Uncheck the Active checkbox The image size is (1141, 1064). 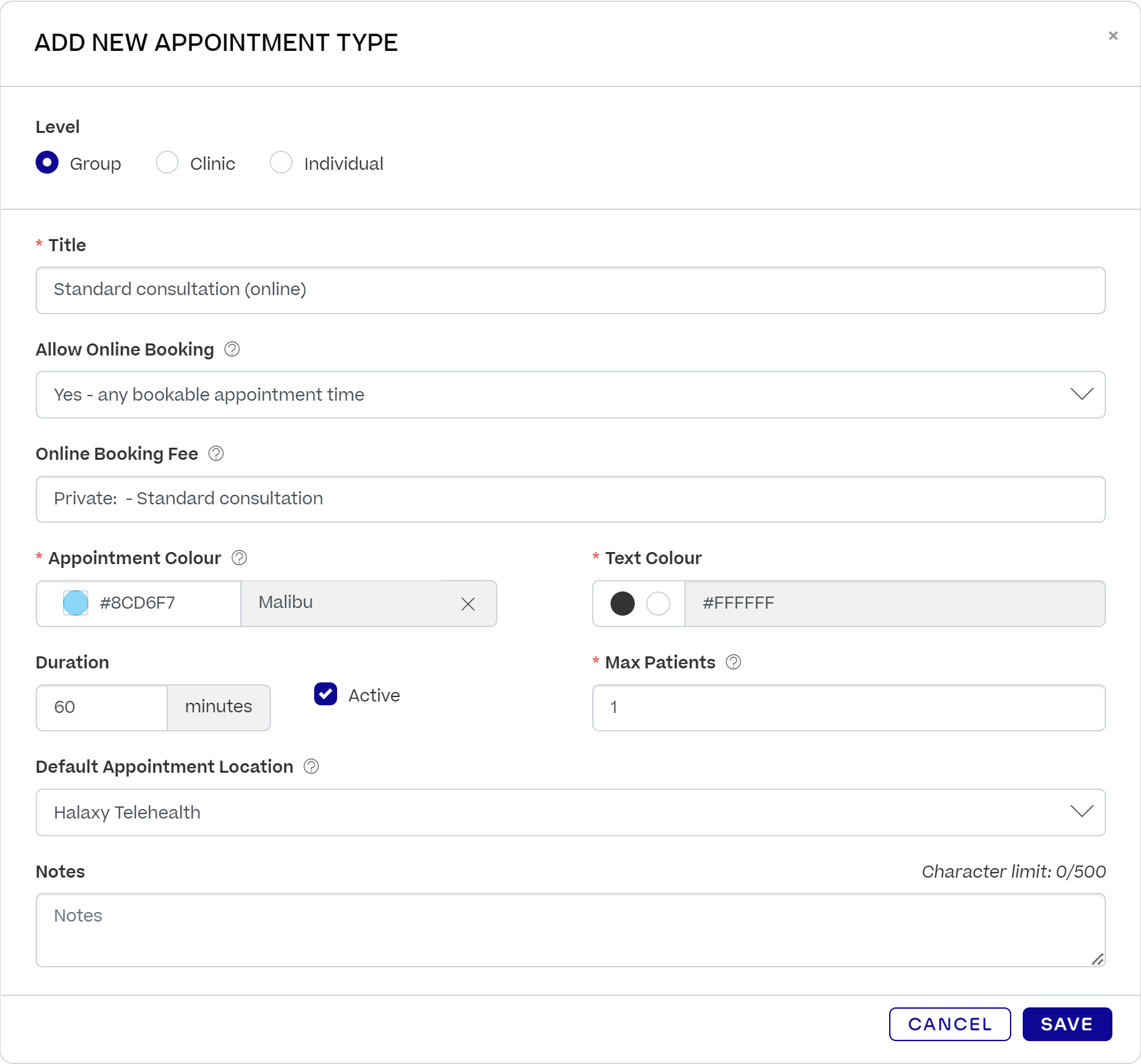coord(326,694)
